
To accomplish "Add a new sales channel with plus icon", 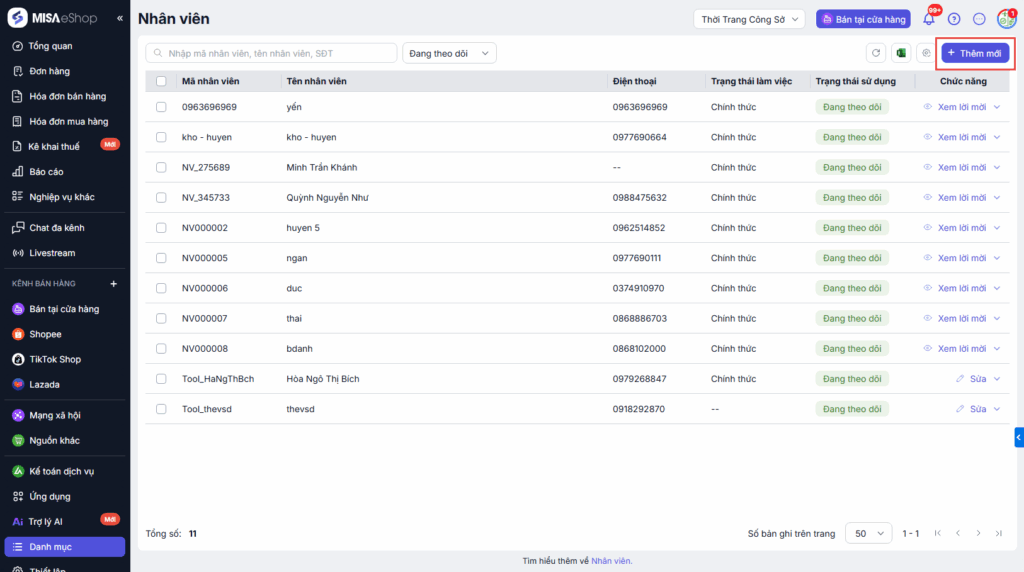I will (x=114, y=283).
